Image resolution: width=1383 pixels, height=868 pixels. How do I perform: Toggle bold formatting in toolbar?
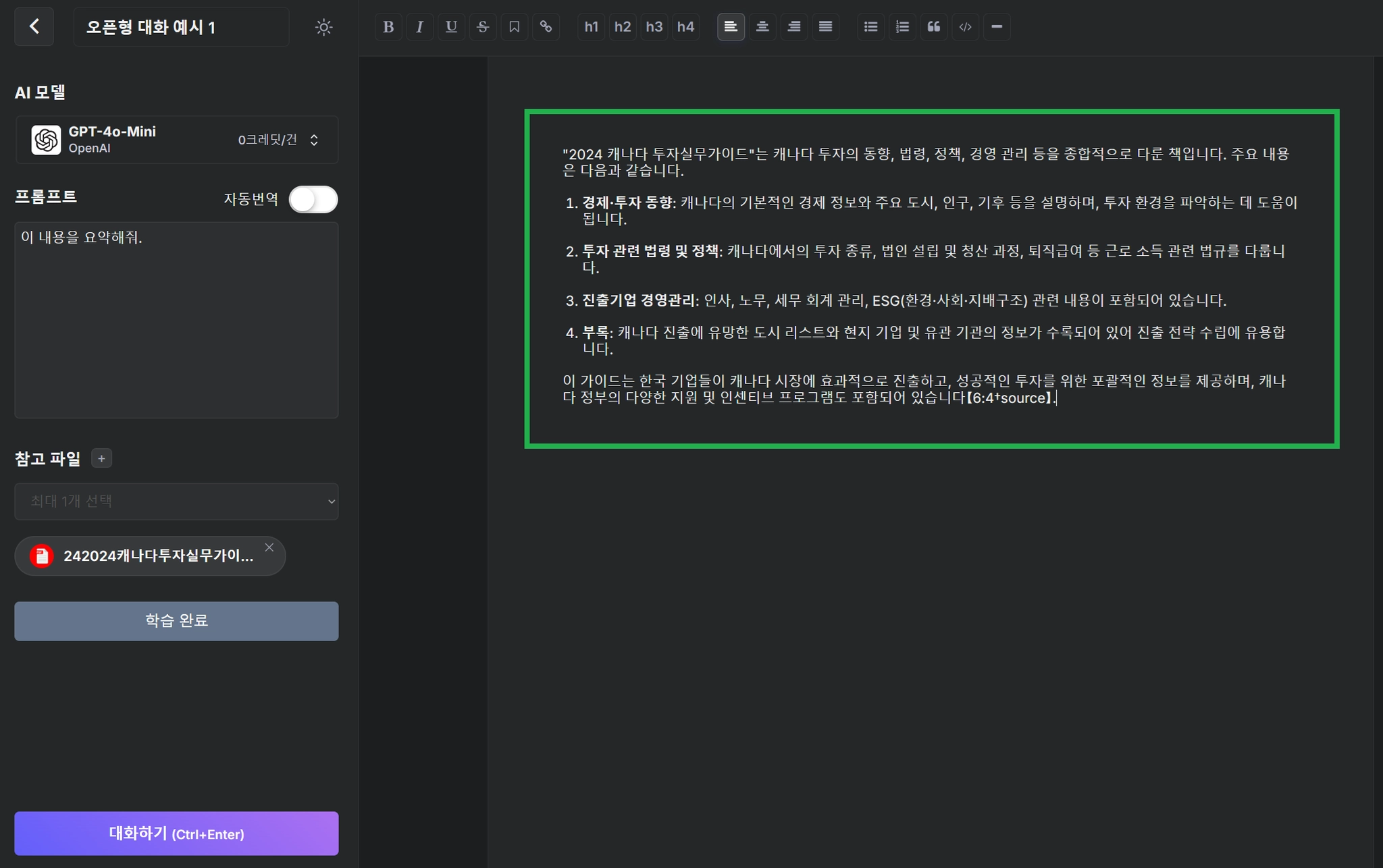(x=388, y=27)
